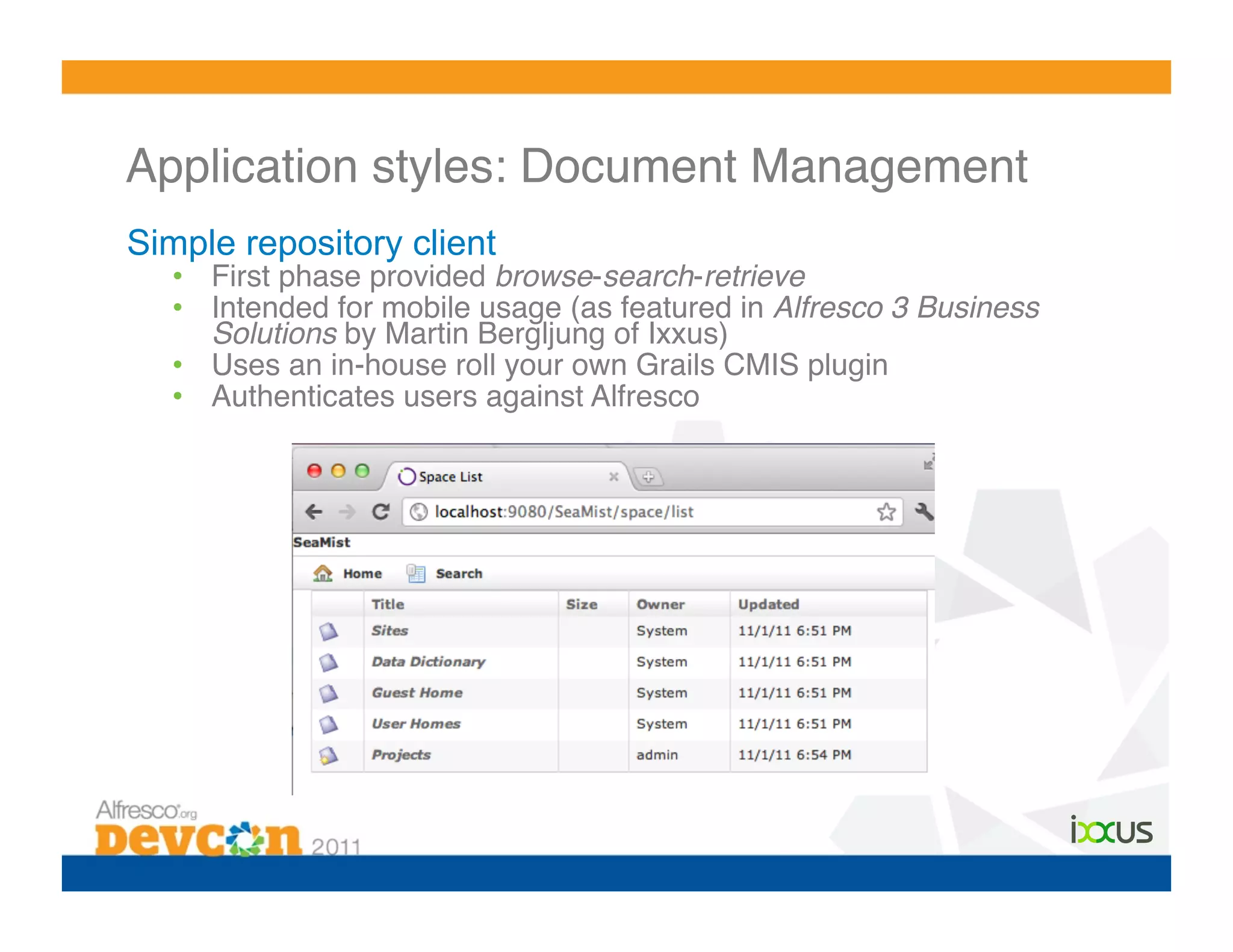Image resolution: width=1233 pixels, height=952 pixels.
Task: Click the yellow minimize button
Action: 338,471
